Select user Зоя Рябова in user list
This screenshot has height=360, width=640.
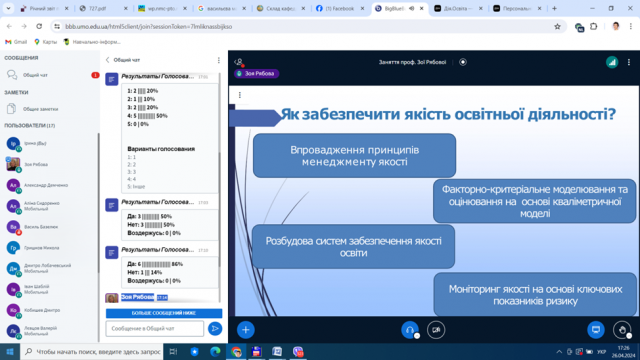[49, 164]
